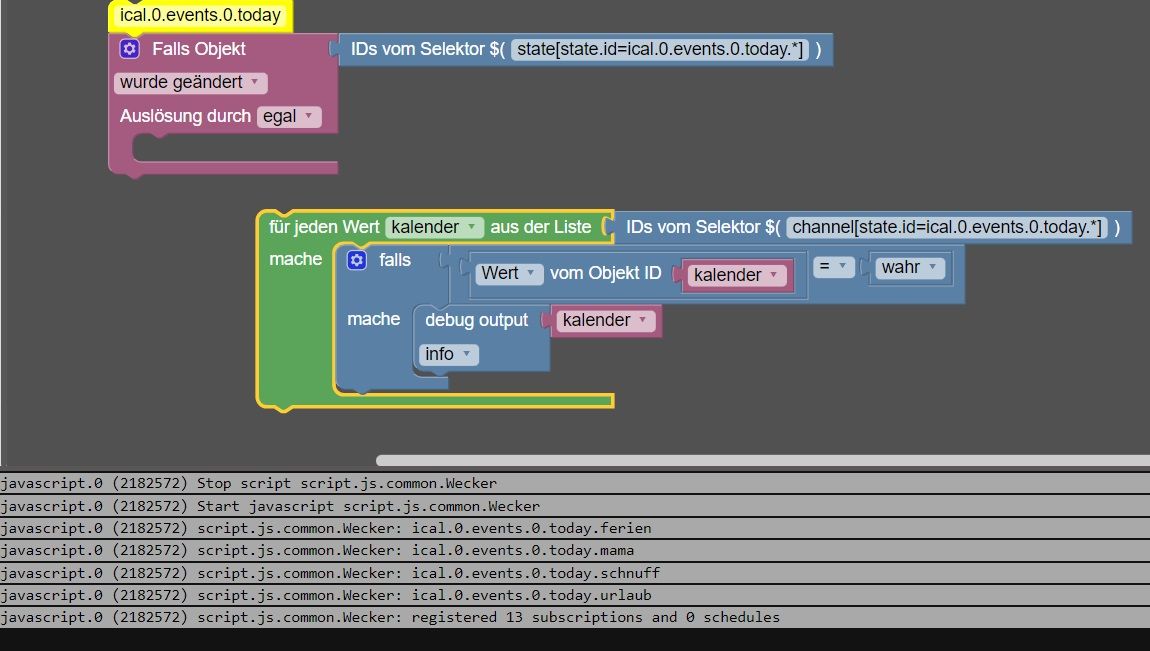Open kalender dropdown in debug output block

(605, 320)
